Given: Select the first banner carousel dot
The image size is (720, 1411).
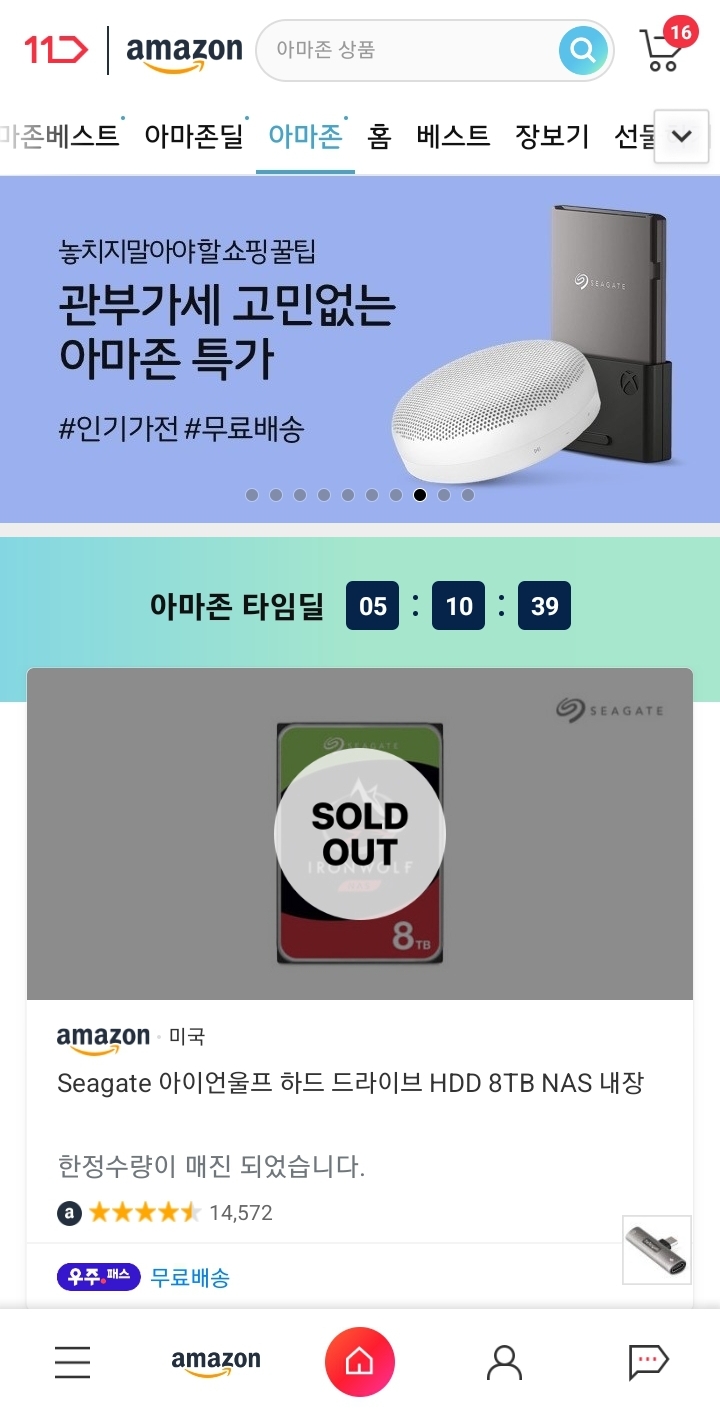Looking at the screenshot, I should 252,494.
